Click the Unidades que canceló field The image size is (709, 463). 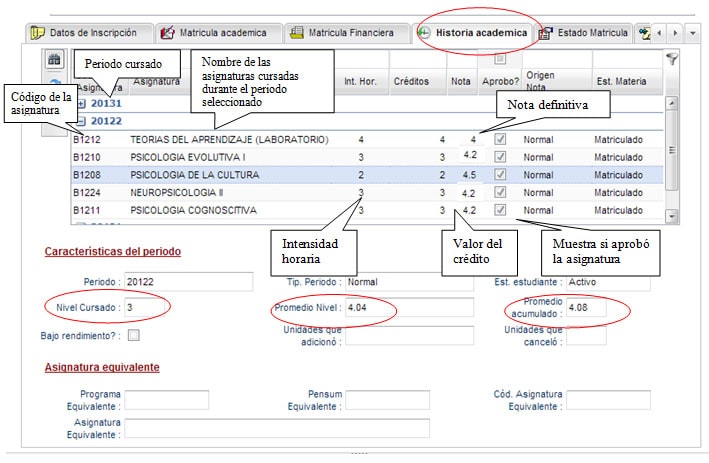click(x=586, y=336)
